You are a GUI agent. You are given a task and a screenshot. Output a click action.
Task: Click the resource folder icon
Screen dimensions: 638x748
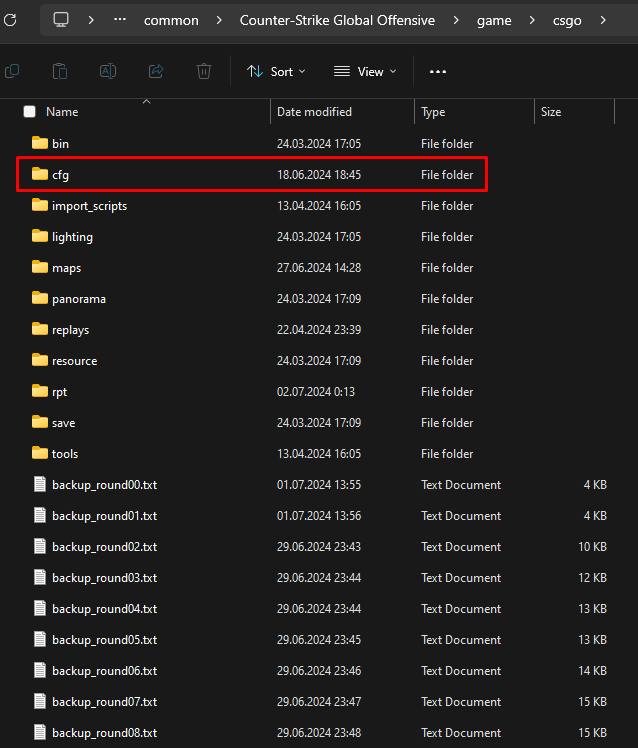pos(40,360)
